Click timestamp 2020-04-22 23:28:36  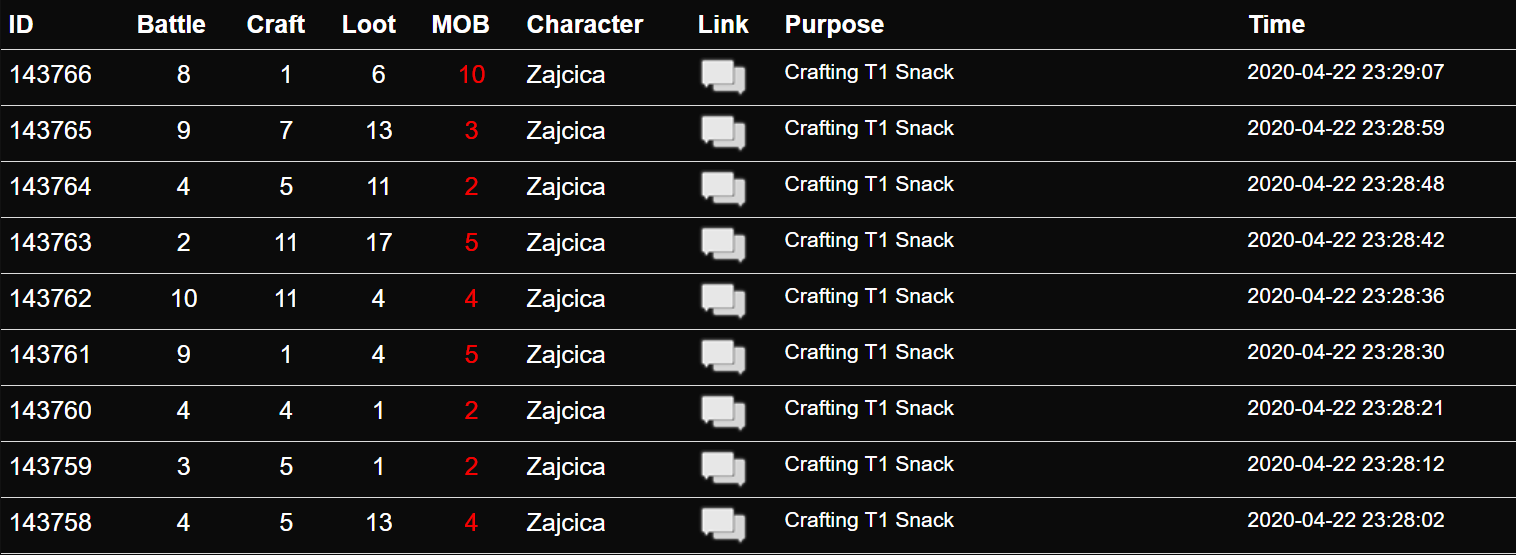tap(1346, 296)
